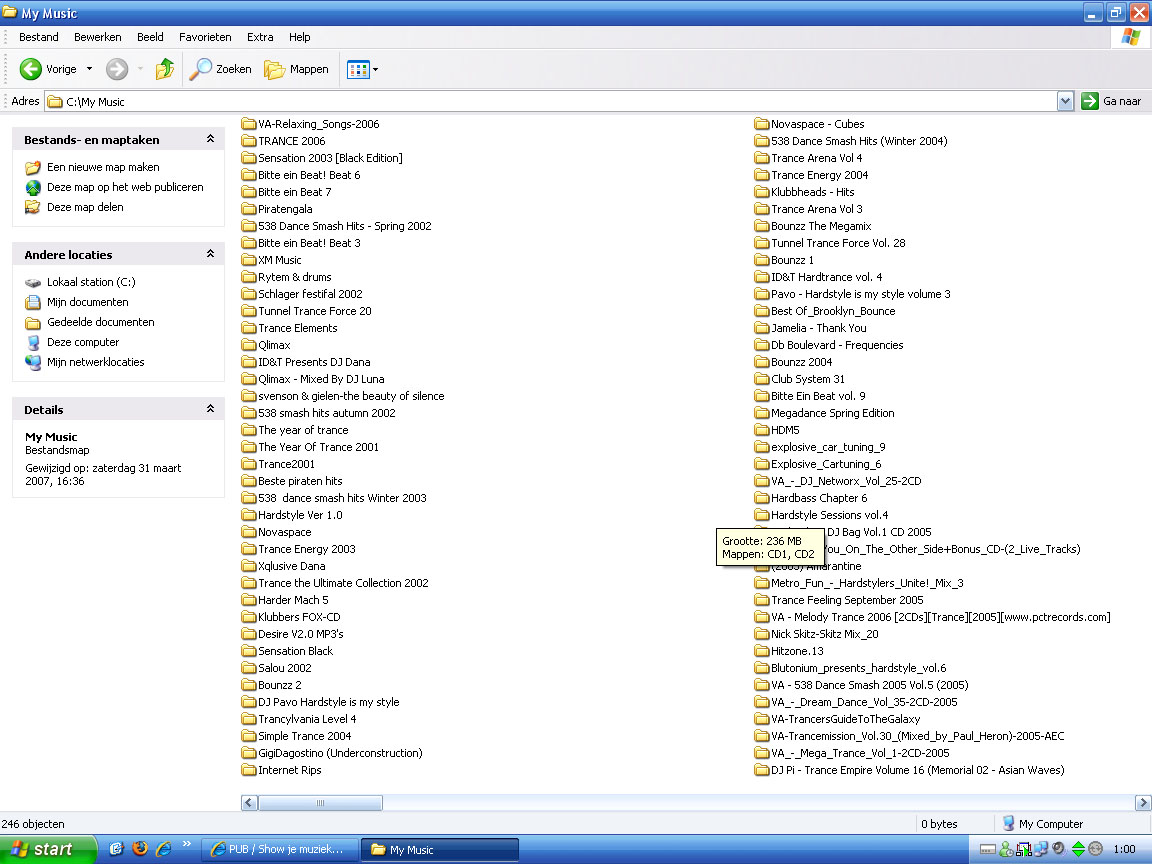The height and width of the screenshot is (864, 1152).
Task: Open the Beeld menu
Action: (150, 37)
